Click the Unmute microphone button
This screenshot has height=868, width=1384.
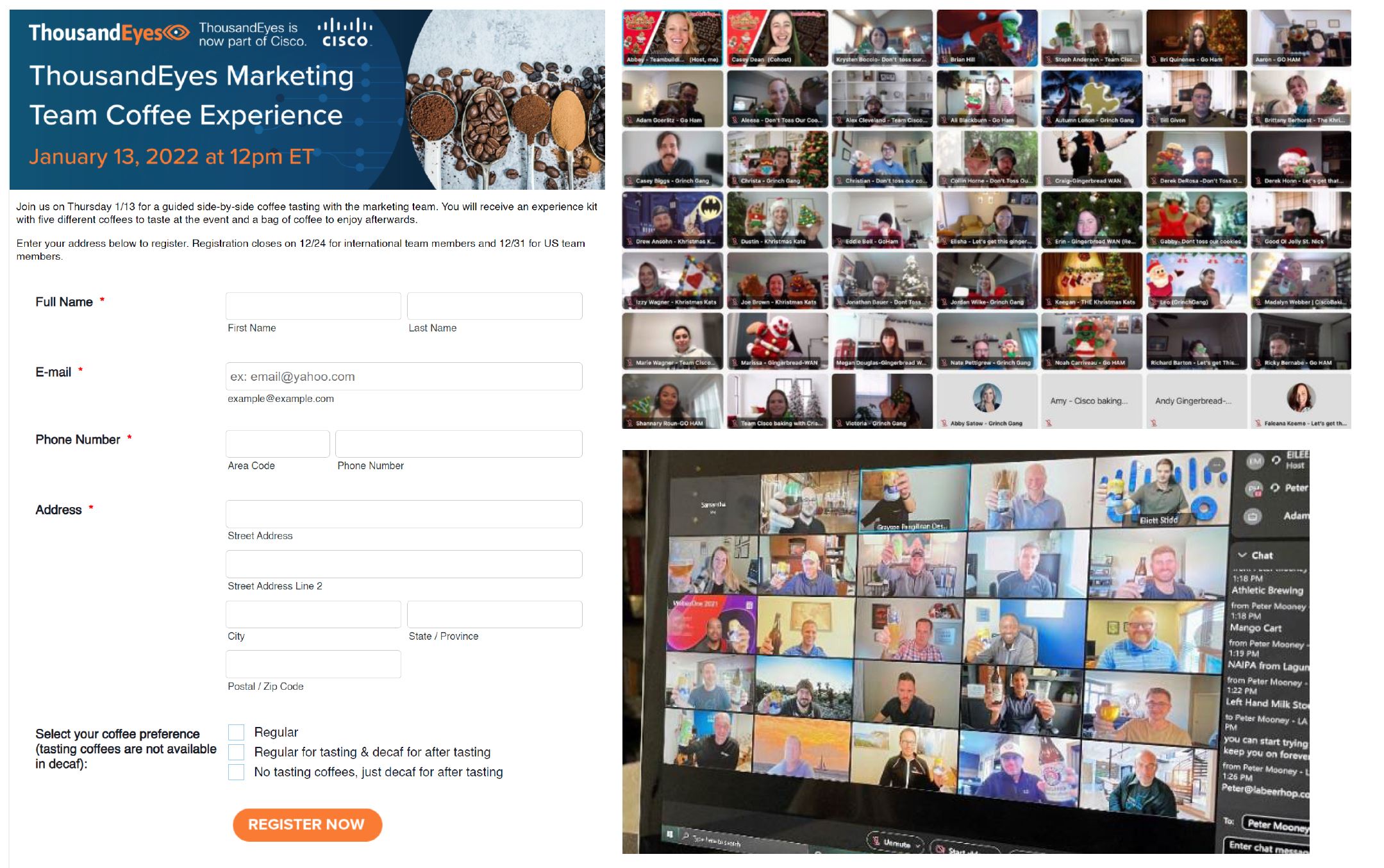tap(890, 842)
